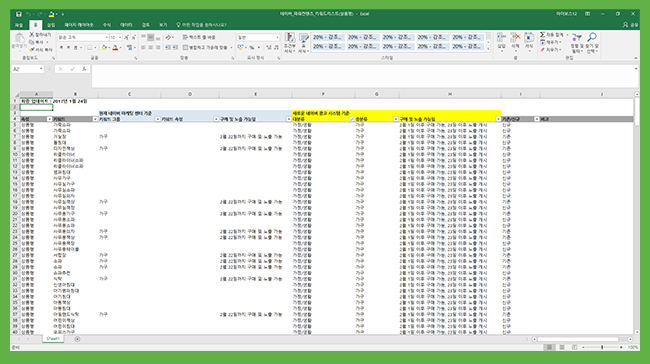The image size is (650, 364).
Task: Click the Cut (scissors) icon
Action: click(32, 35)
